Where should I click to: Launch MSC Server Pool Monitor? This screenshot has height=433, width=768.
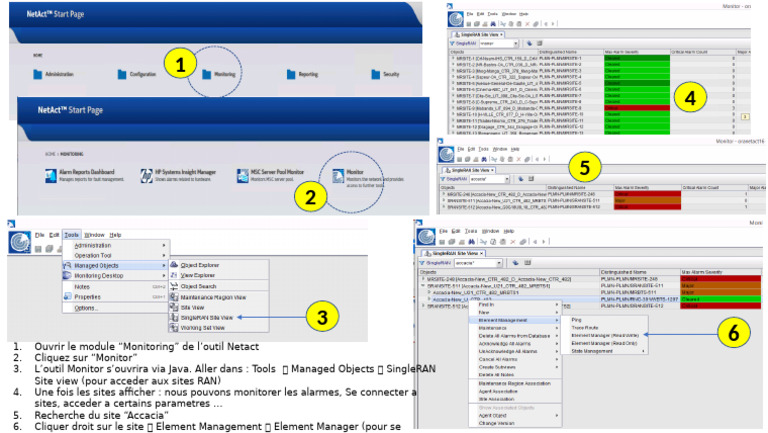point(270,175)
